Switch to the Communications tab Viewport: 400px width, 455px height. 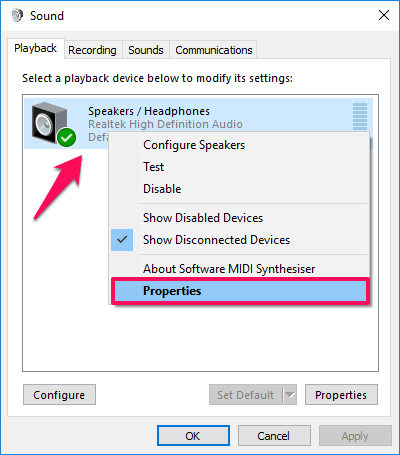coord(214,50)
